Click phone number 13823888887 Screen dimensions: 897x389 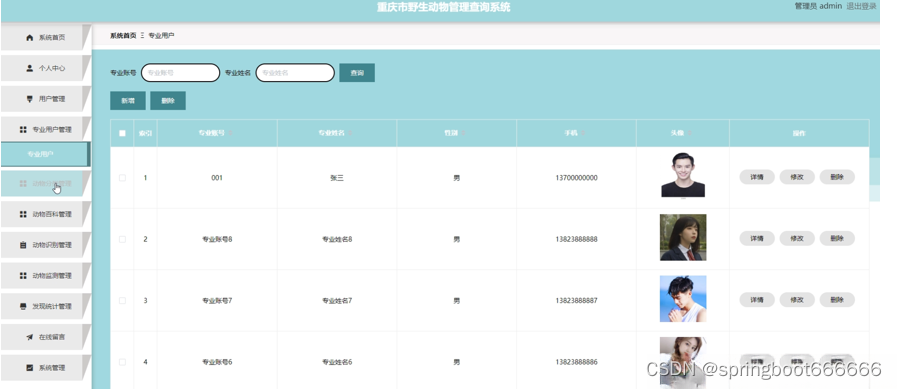tap(576, 300)
